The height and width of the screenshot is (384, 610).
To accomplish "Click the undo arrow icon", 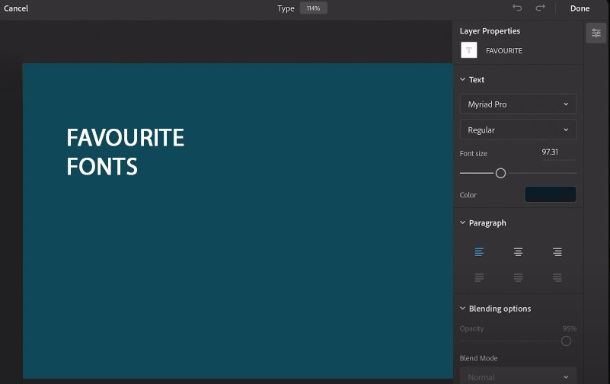I will click(517, 8).
